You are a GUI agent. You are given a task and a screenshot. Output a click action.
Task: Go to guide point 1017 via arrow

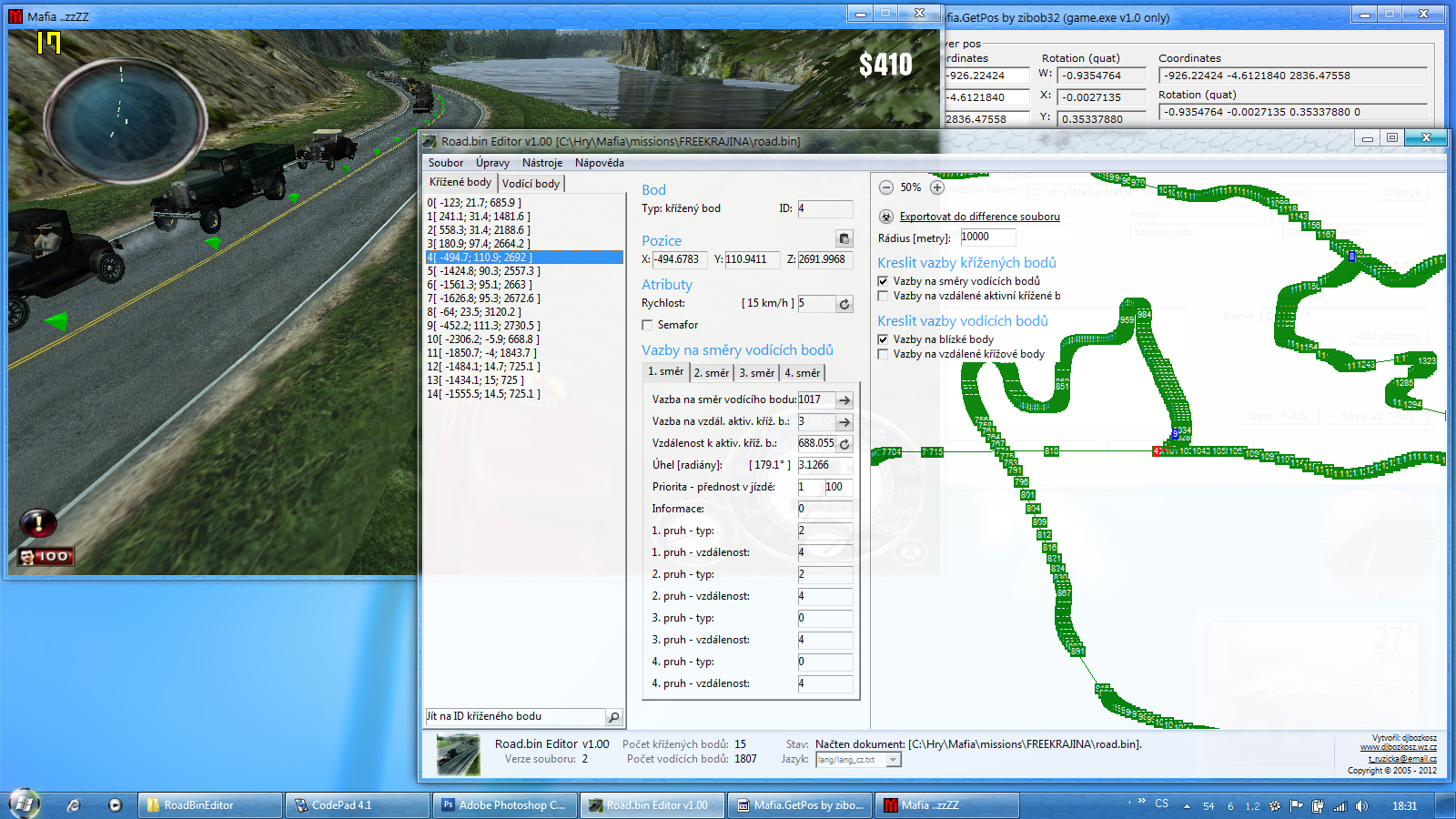844,399
